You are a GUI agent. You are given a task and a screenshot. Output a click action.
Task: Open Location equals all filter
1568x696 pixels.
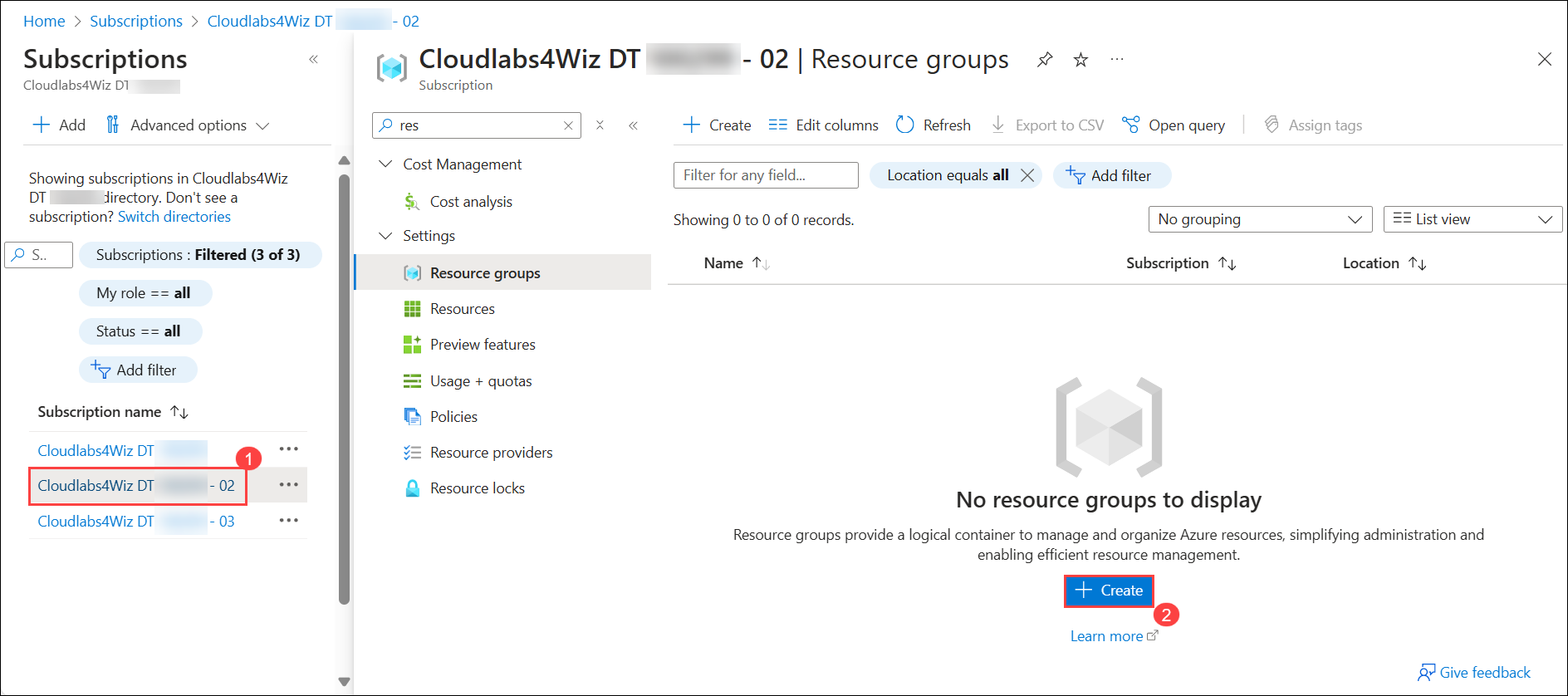948,175
